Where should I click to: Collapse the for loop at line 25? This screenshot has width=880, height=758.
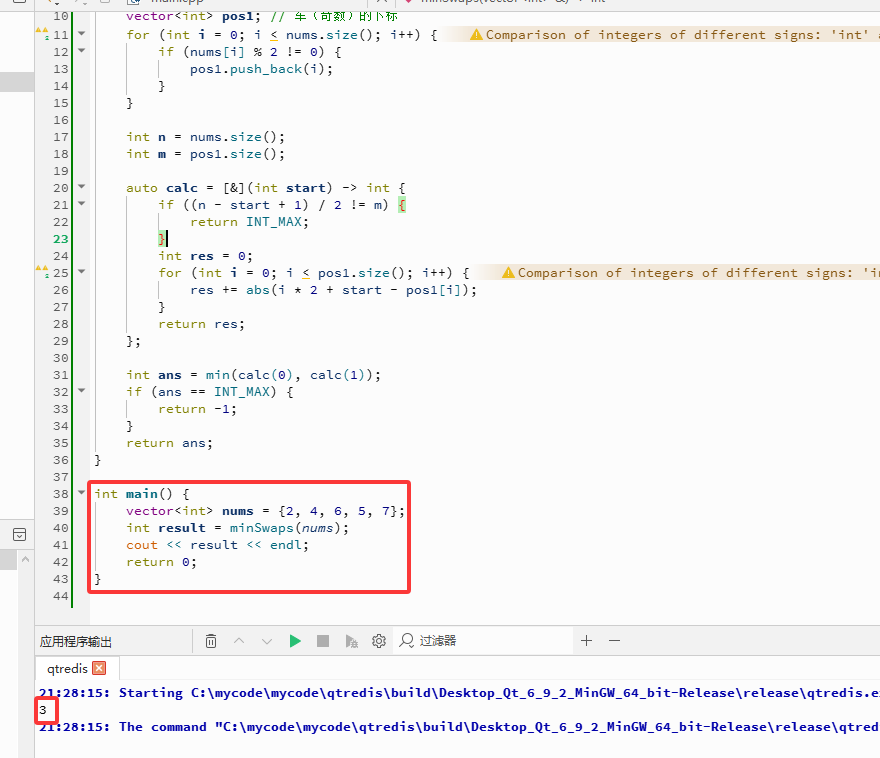[81, 272]
